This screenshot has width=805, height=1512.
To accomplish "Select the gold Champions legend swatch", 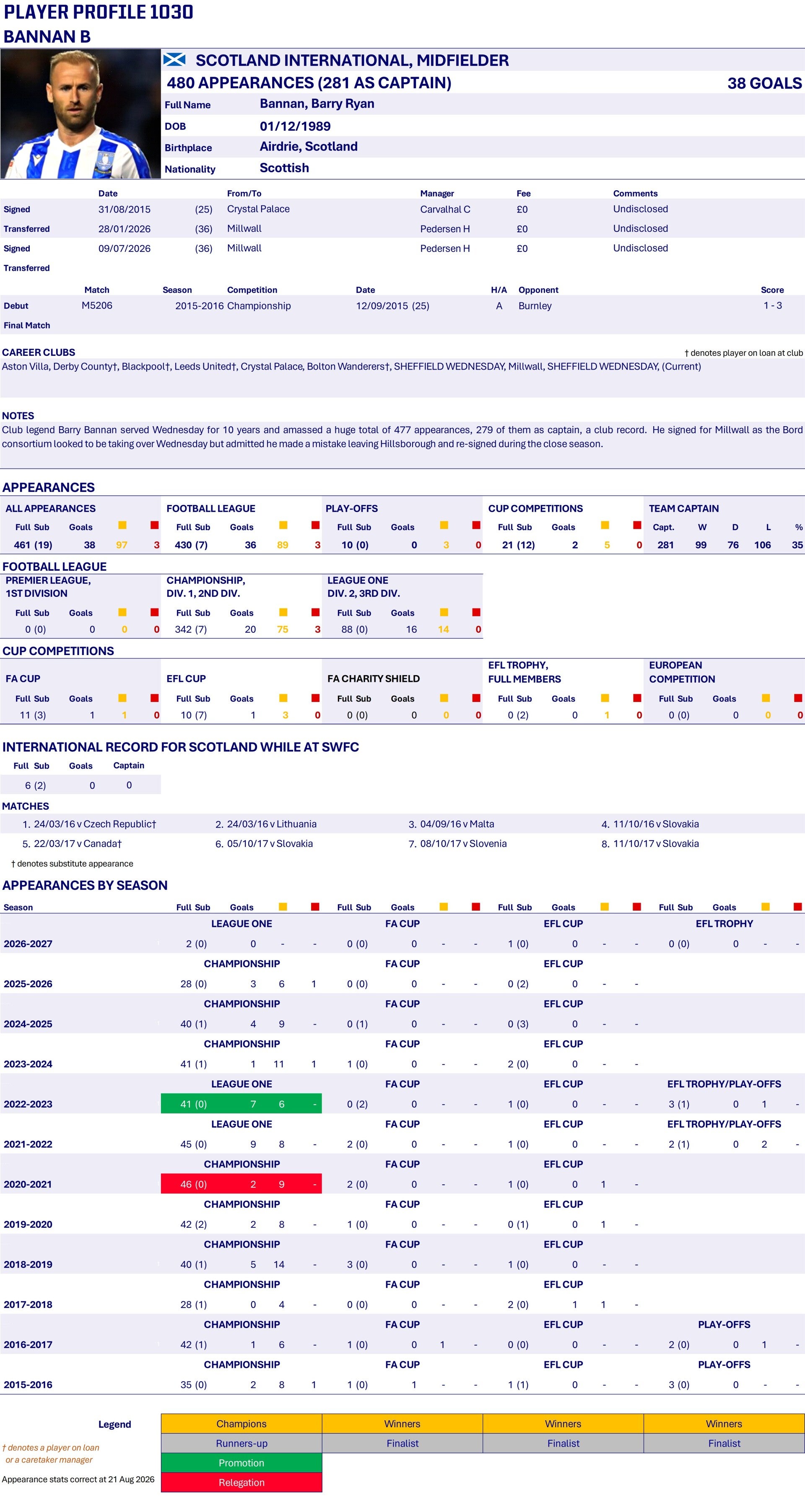I will tap(241, 1424).
